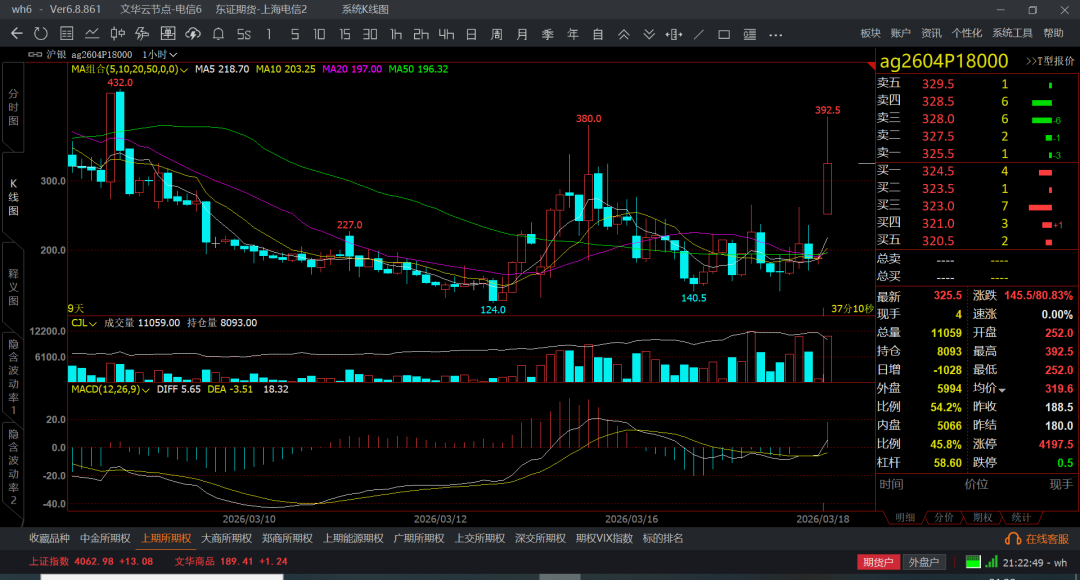Open the 系统工具 menu
This screenshot has height=580, width=1080.
click(x=1012, y=33)
